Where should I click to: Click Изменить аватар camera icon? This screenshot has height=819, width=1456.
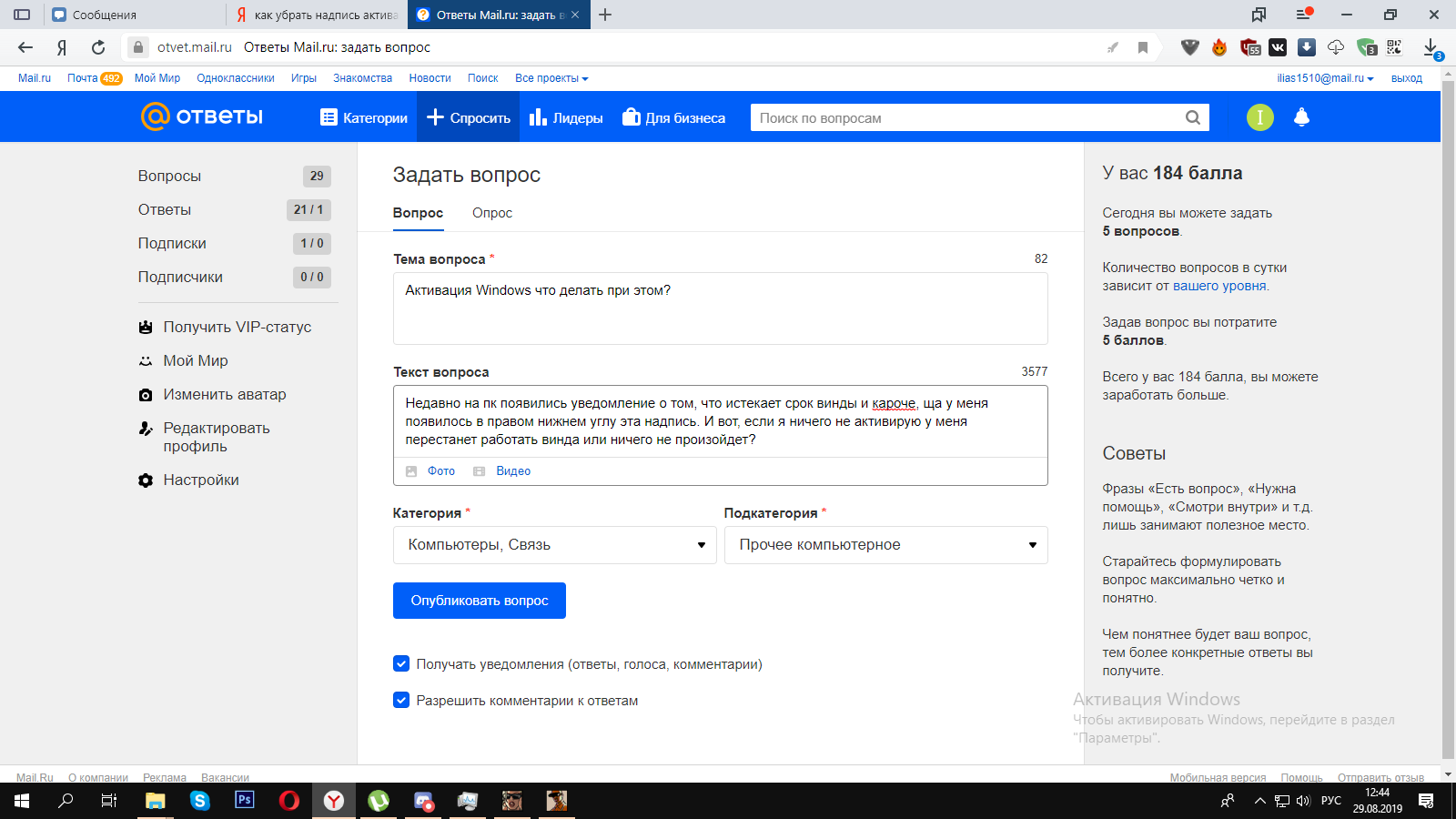pos(146,395)
